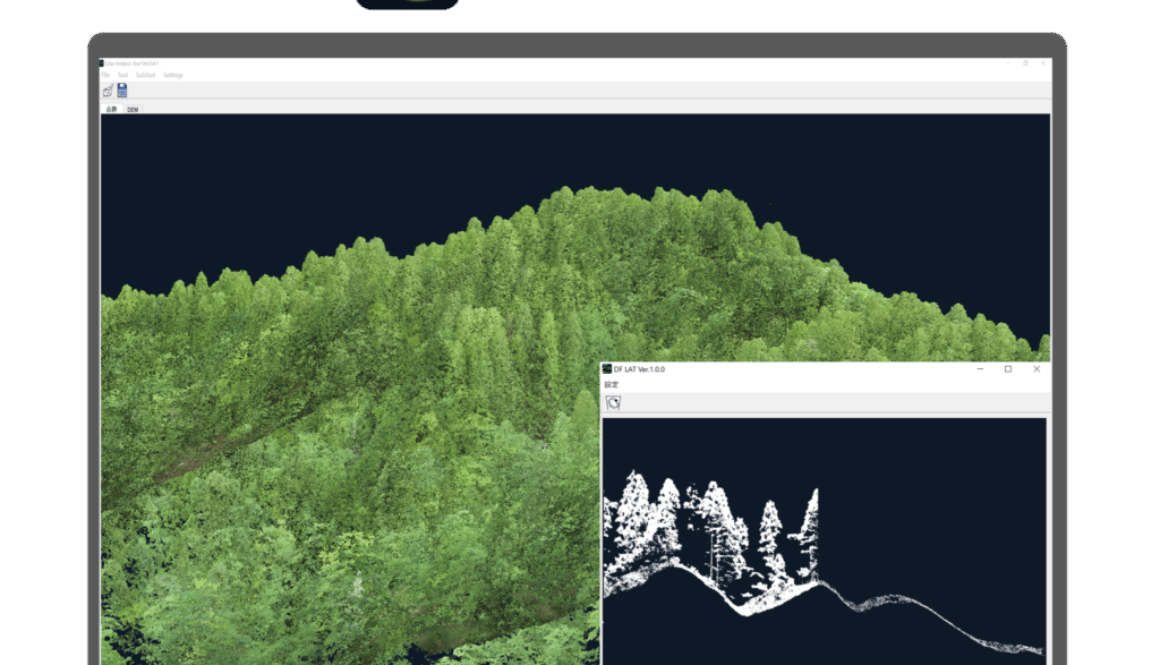Switch to the DEM tab
Image resolution: width=1160 pixels, height=665 pixels.
(x=133, y=109)
